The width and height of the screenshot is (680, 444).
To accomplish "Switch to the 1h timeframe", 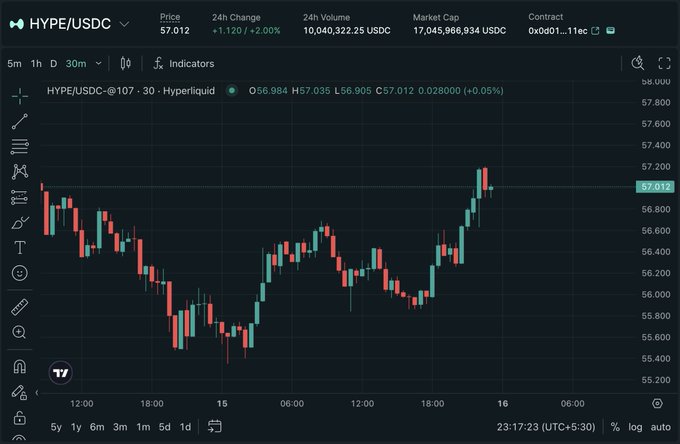I will (x=36, y=63).
